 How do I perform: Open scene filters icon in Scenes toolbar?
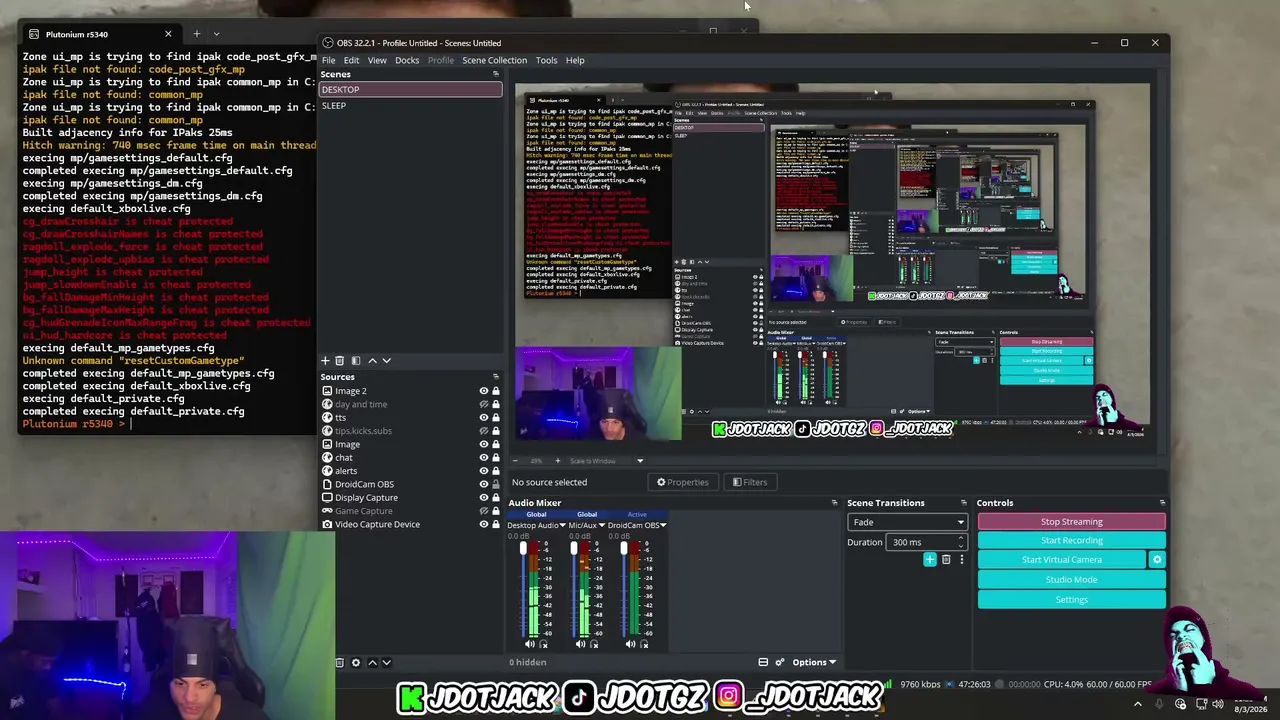click(355, 360)
